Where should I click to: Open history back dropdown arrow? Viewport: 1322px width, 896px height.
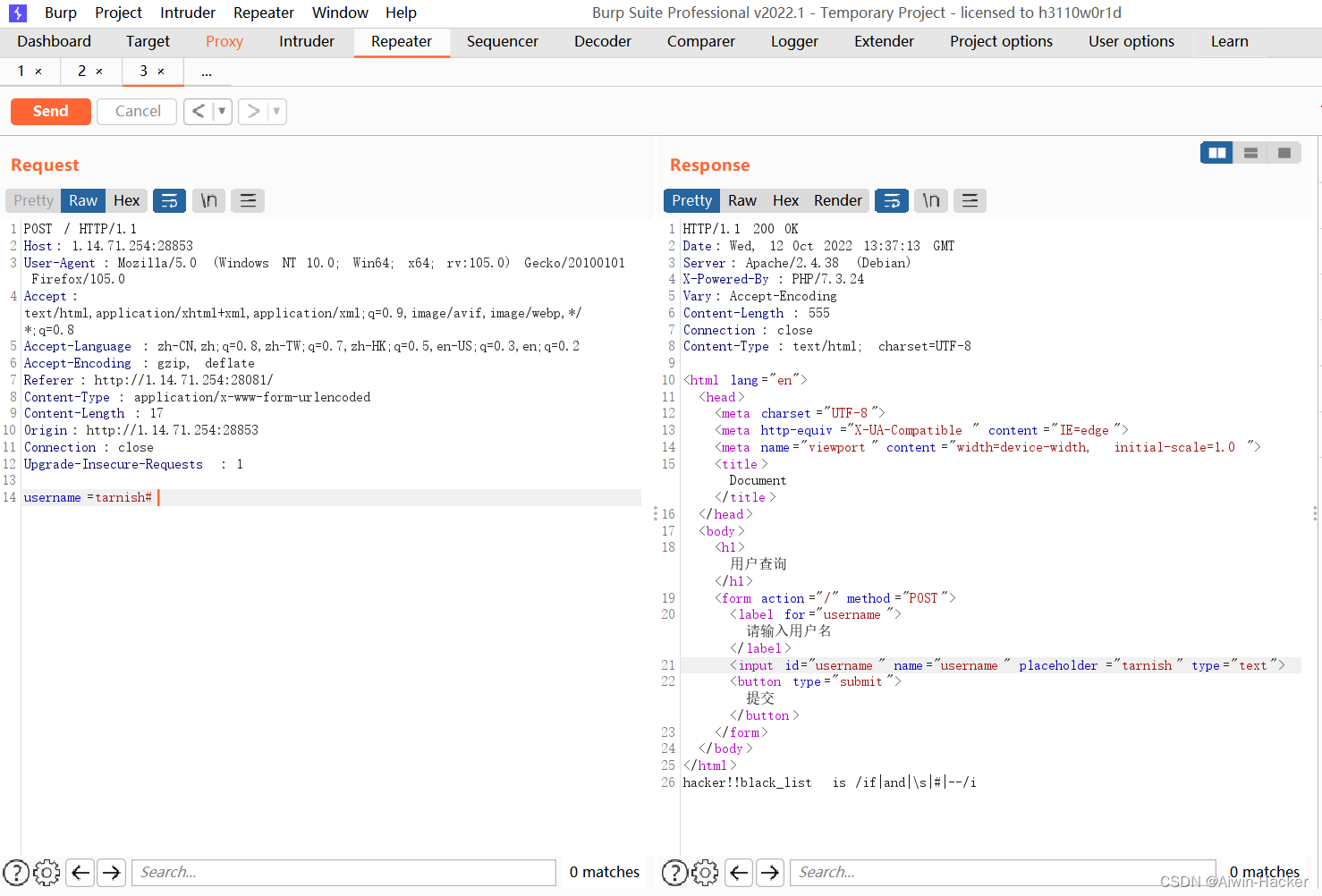tap(222, 111)
